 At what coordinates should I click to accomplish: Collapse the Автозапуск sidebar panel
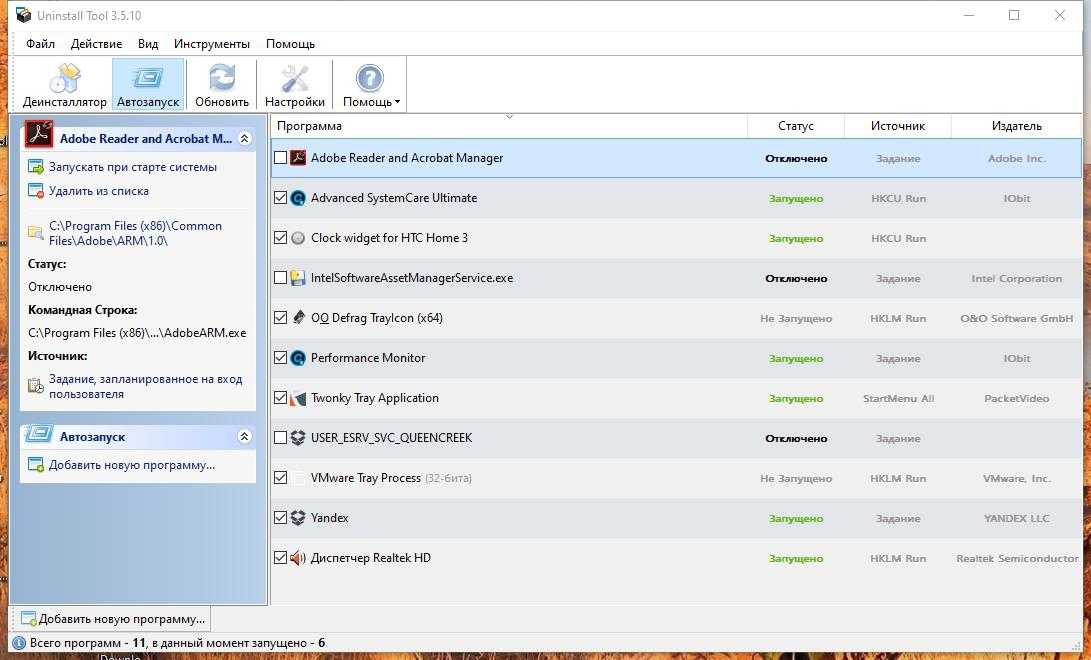244,437
